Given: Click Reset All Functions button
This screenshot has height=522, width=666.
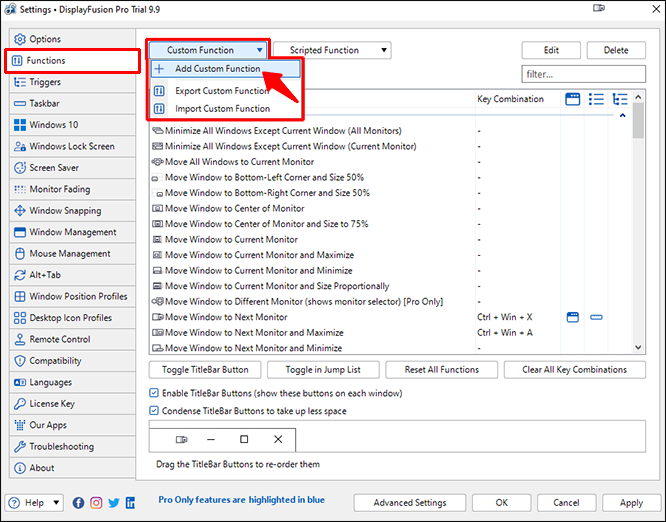Looking at the screenshot, I should 441,370.
